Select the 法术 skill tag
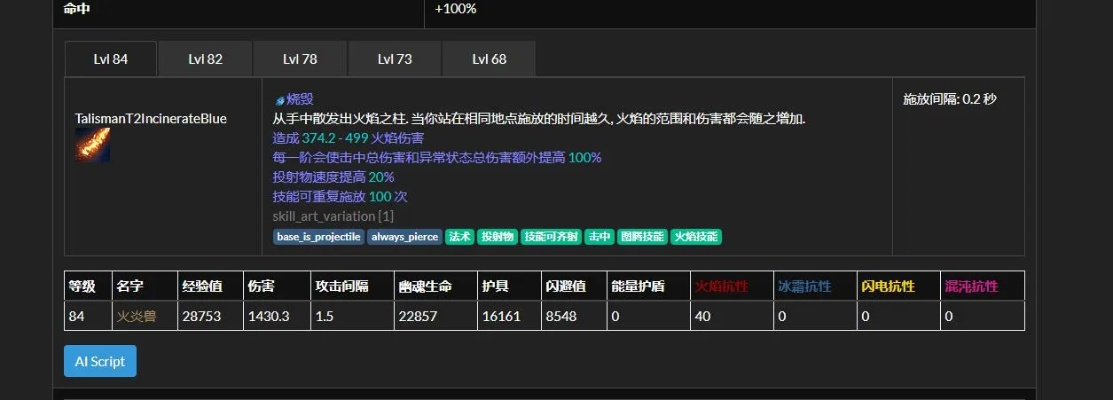 459,237
